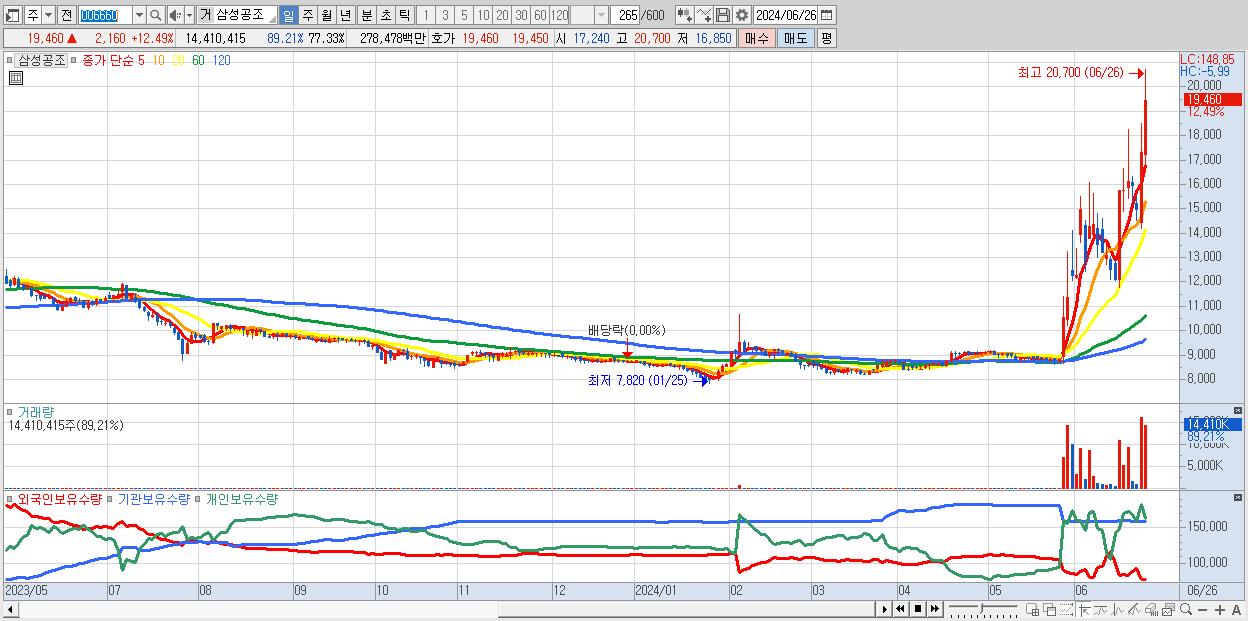Select the 초 second period toggle

tap(385, 15)
